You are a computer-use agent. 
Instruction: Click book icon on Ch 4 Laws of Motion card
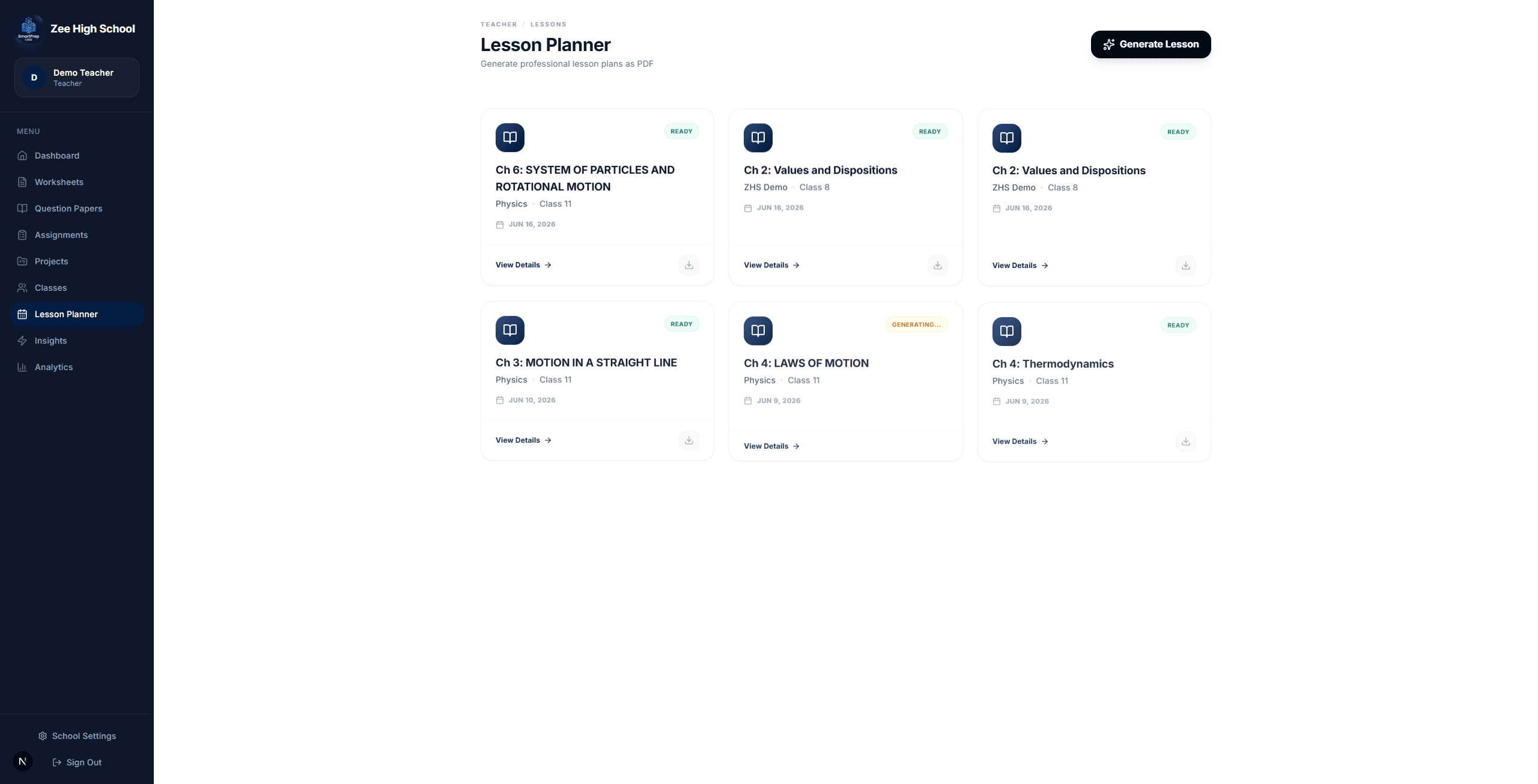tap(758, 330)
